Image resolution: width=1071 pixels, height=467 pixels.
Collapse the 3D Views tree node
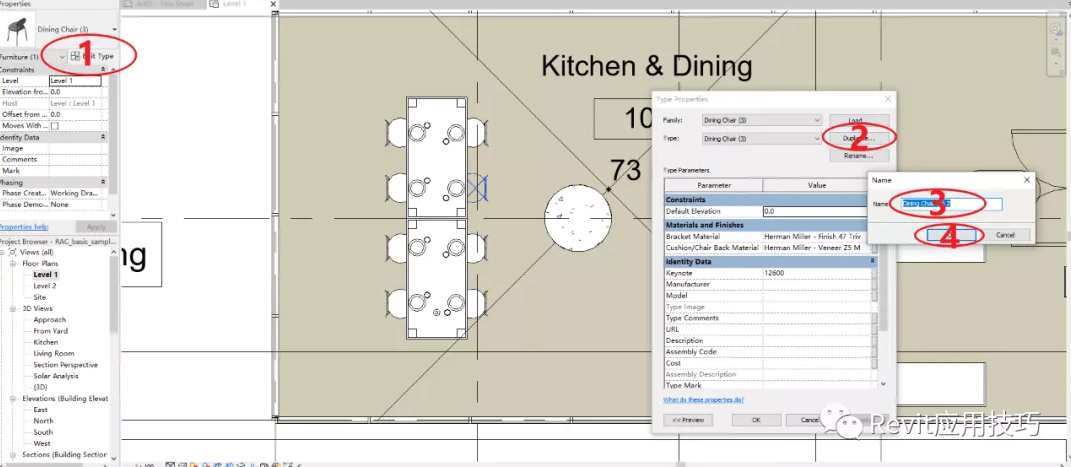(x=13, y=309)
